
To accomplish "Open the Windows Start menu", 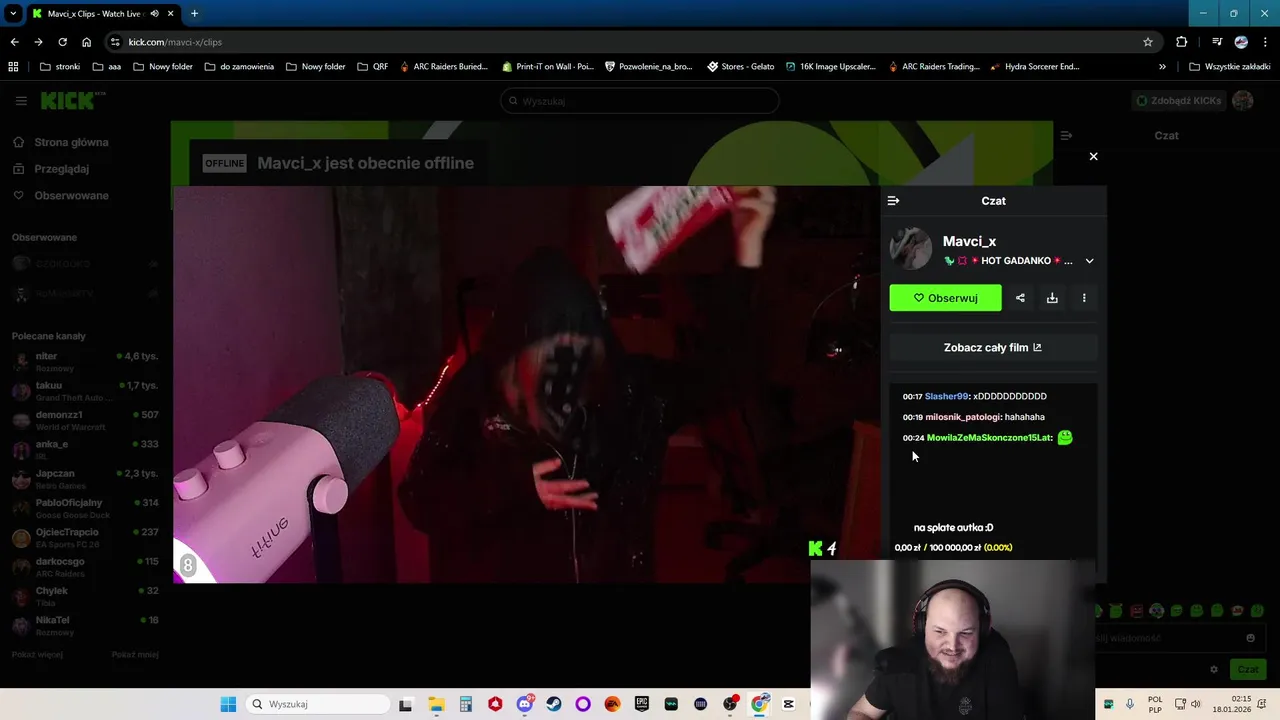I will coord(228,704).
